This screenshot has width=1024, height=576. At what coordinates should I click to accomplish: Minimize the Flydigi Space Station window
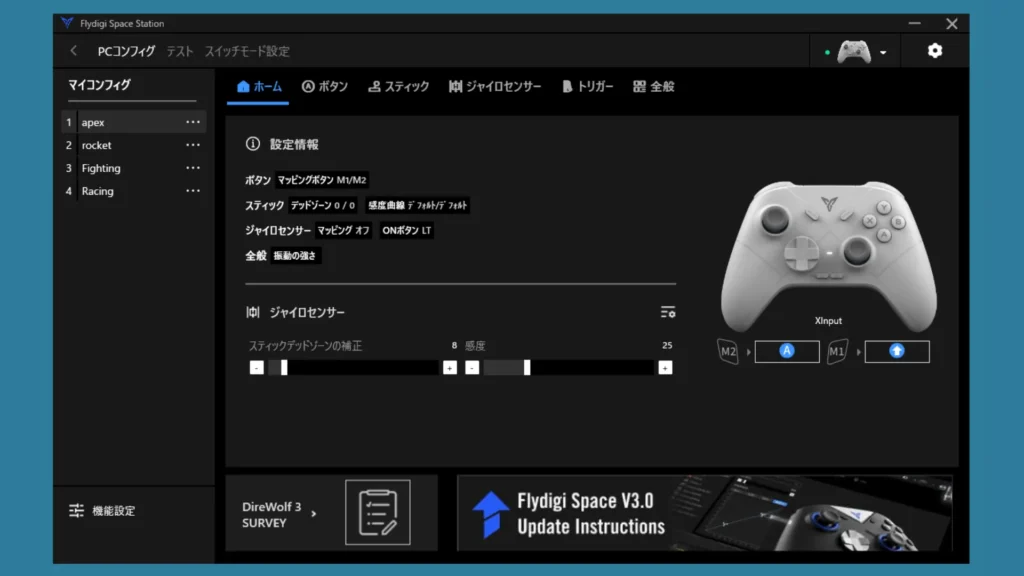(914, 24)
